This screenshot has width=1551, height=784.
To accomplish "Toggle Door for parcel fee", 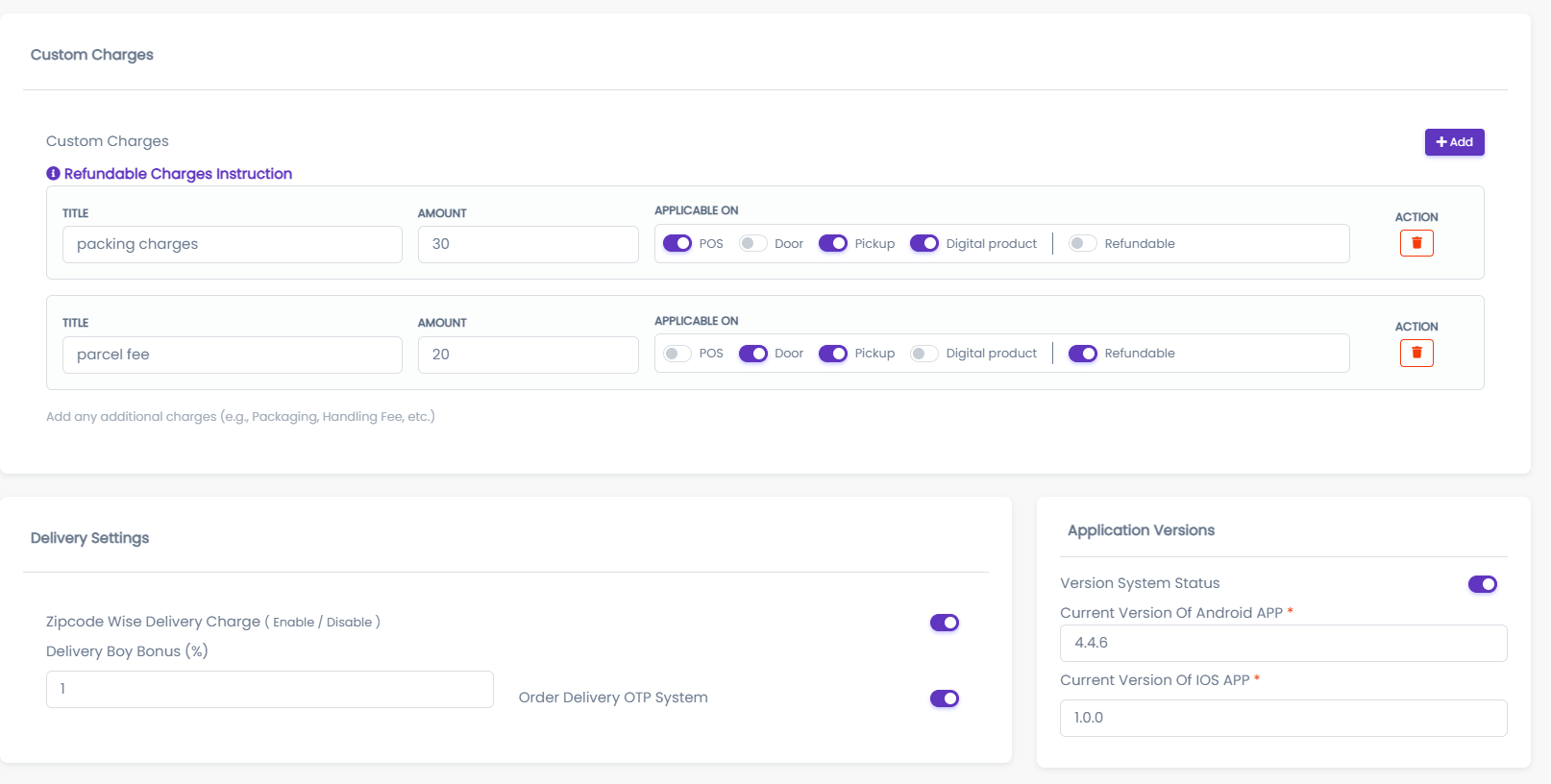I will [753, 354].
